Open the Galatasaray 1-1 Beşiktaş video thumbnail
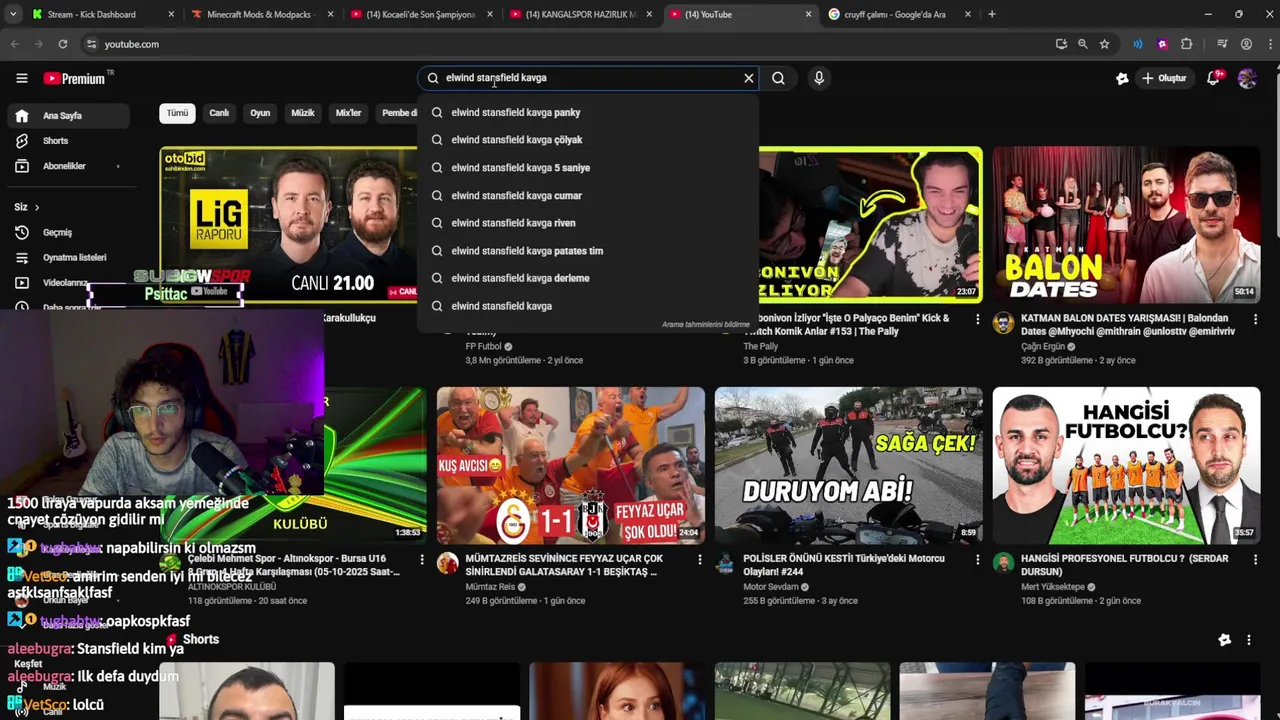 (x=570, y=465)
